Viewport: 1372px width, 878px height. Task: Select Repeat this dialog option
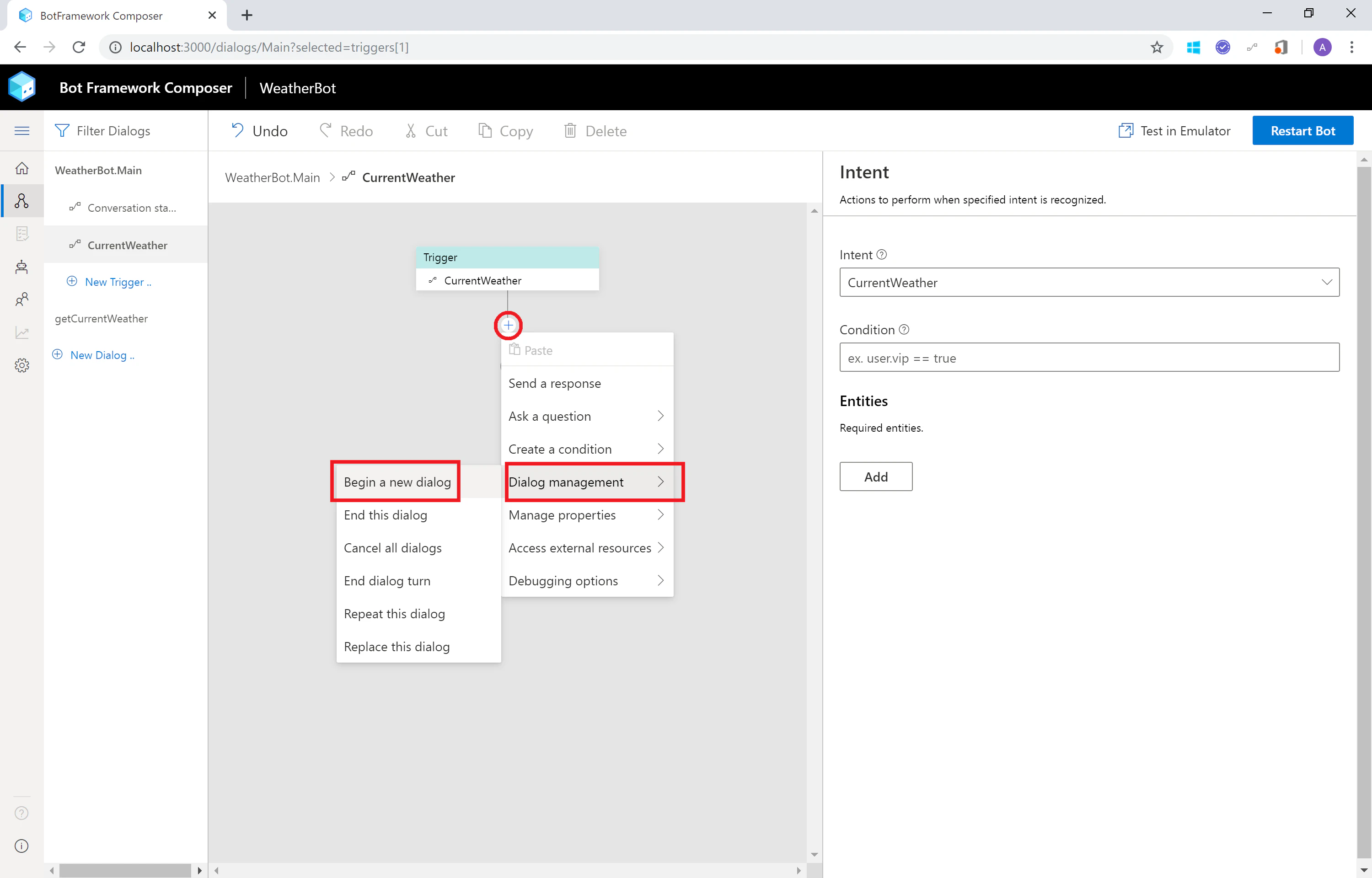click(418, 614)
